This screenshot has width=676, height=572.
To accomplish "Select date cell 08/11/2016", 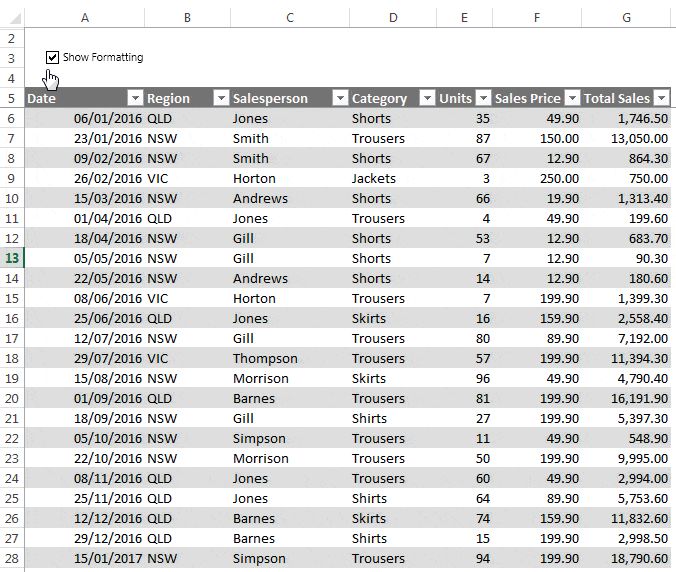I will point(84,478).
